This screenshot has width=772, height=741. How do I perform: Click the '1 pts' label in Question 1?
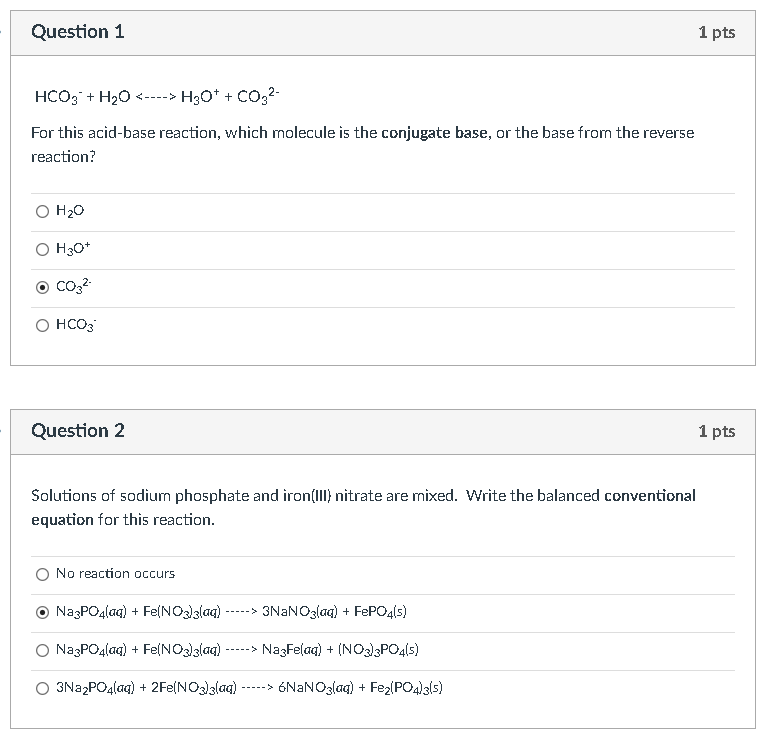point(717,32)
